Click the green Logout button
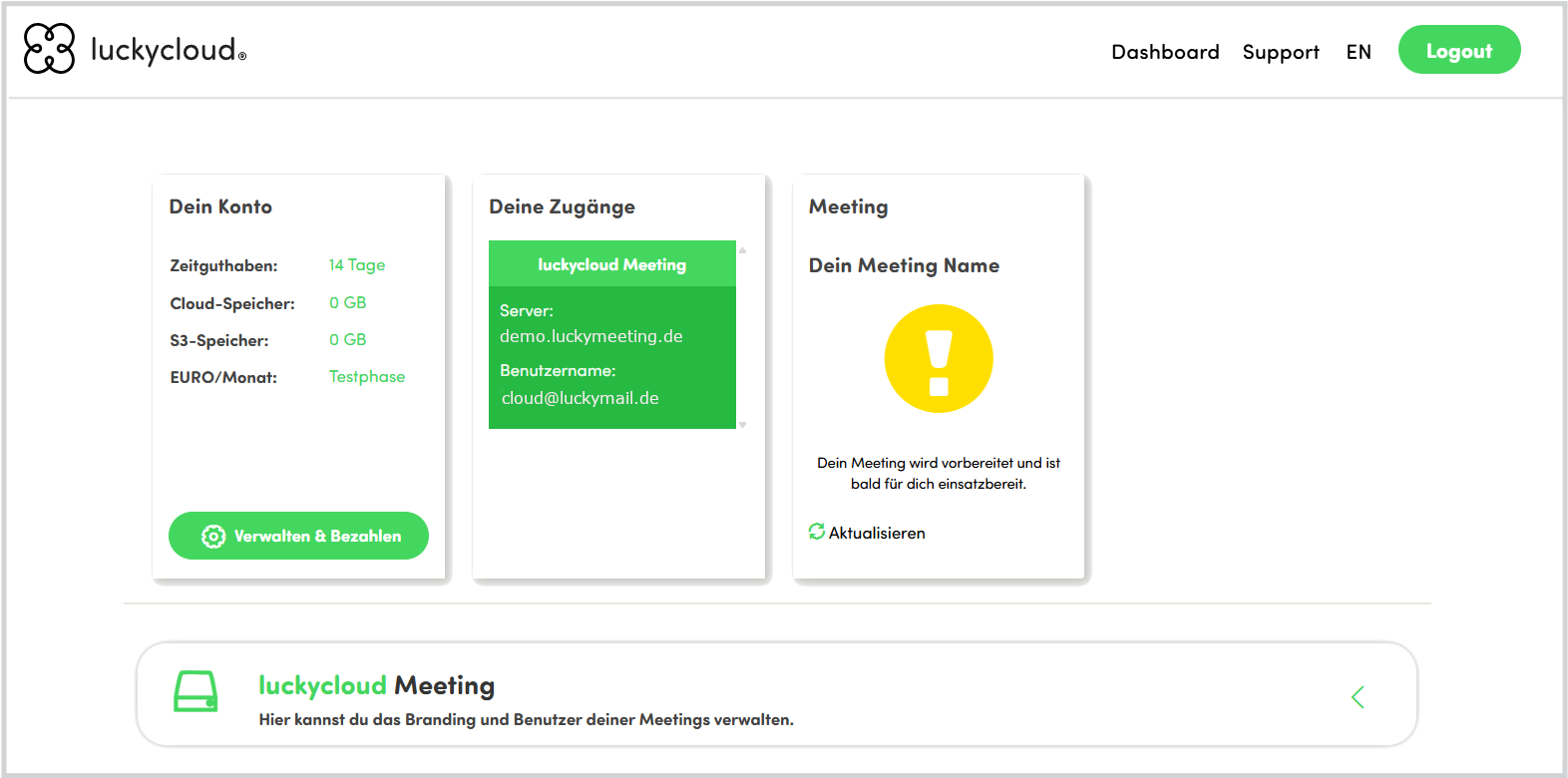The height and width of the screenshot is (778, 1568). point(1459,50)
